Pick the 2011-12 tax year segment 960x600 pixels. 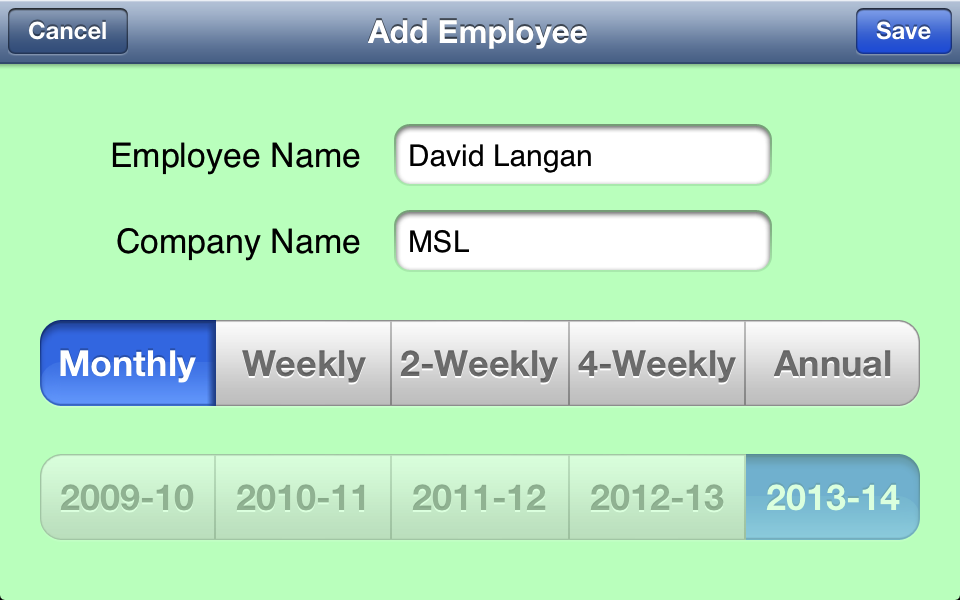tap(479, 497)
